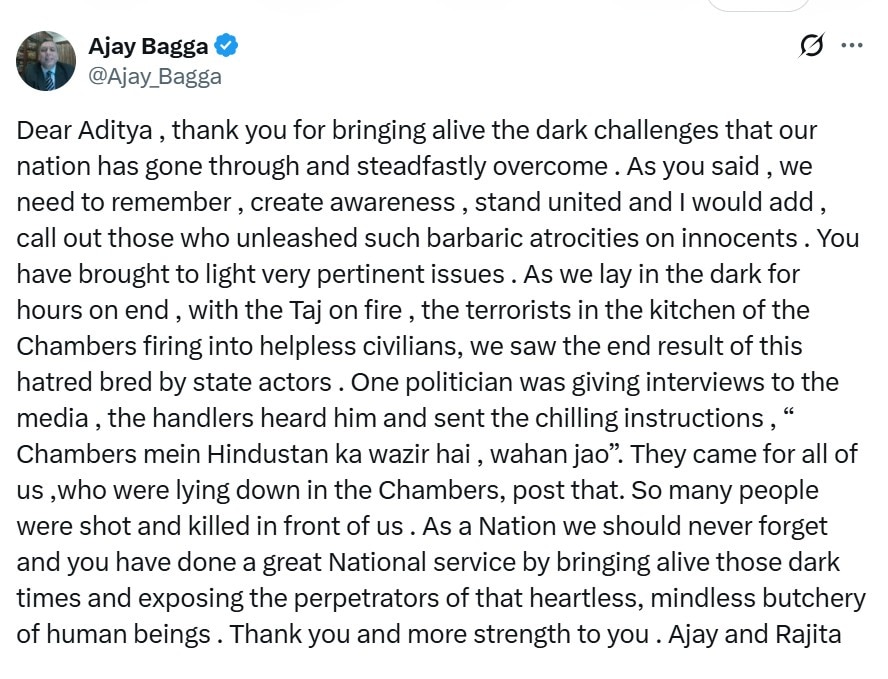888x679 pixels.
Task: Open the Grok explain-post icon
Action: 813,46
